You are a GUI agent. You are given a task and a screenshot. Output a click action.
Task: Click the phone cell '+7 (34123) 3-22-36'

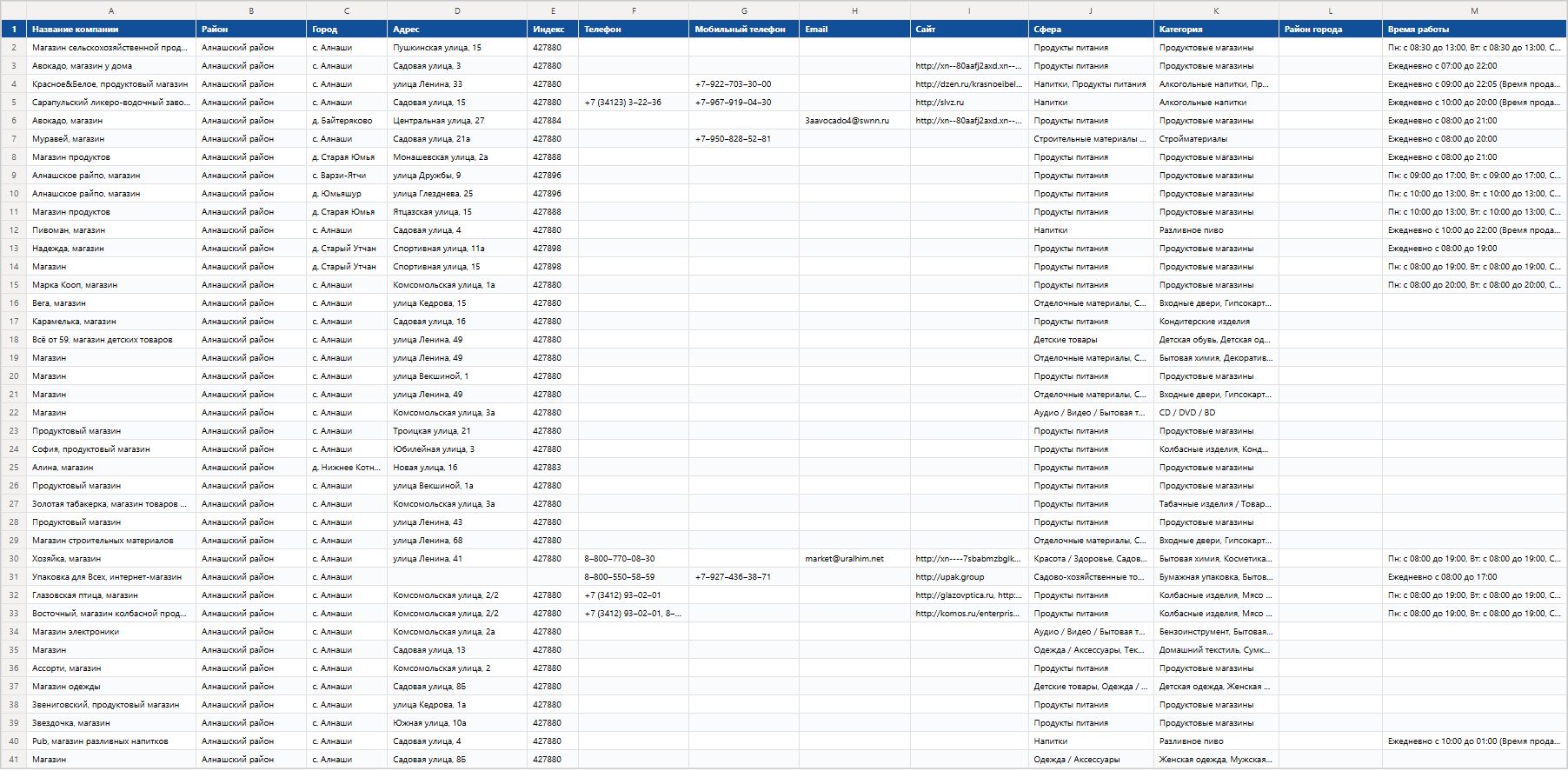[634, 103]
